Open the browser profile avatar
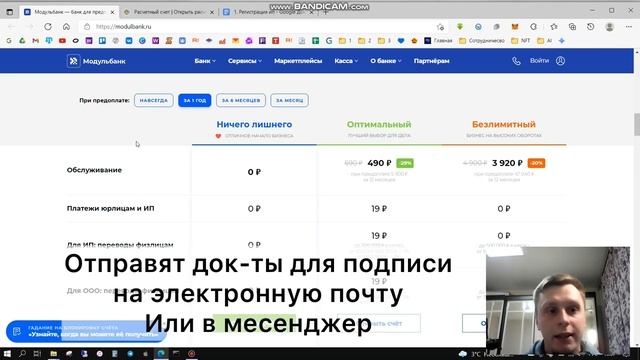The height and width of the screenshot is (360, 640). pos(610,27)
